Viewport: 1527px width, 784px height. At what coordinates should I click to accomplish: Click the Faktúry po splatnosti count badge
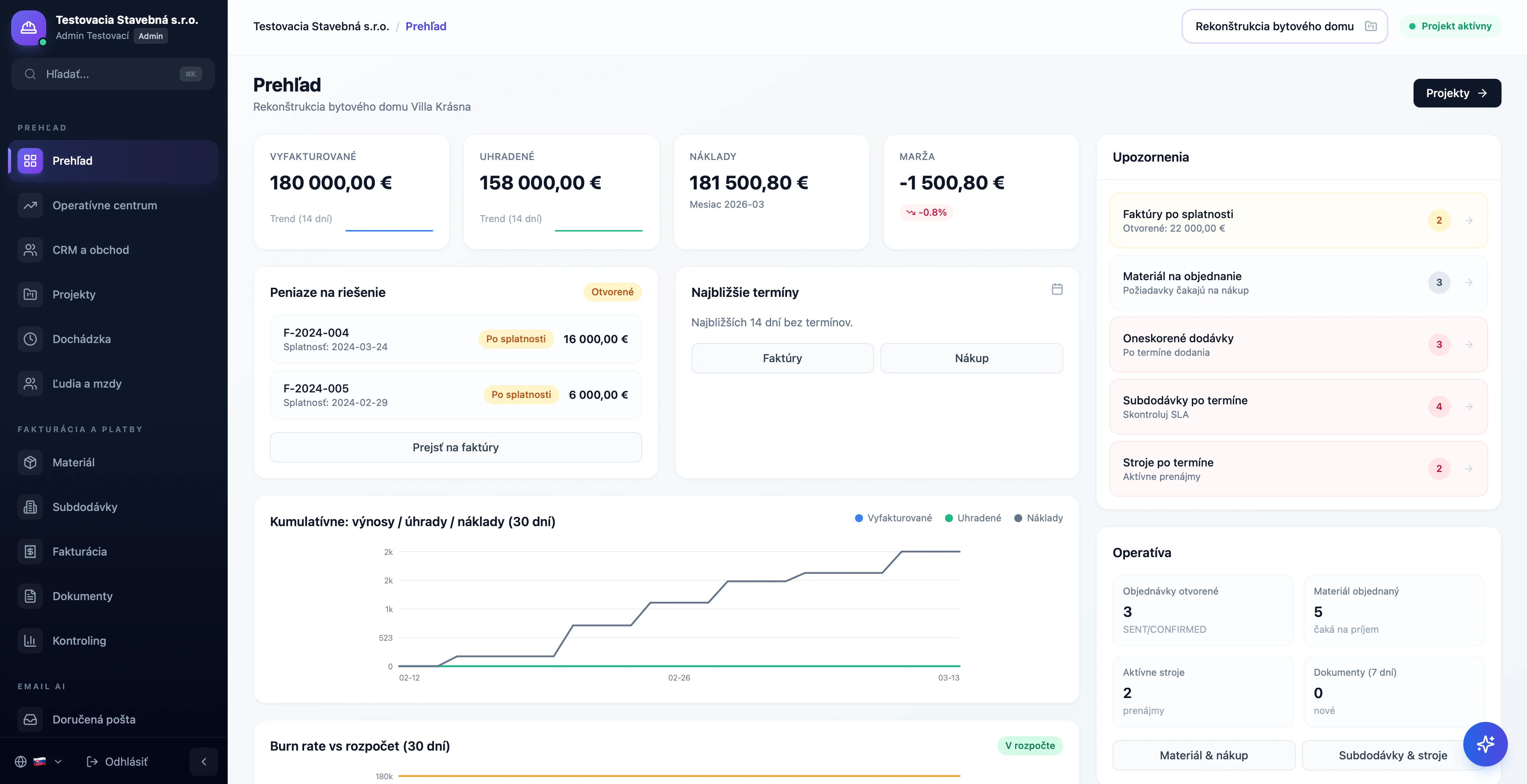1439,220
